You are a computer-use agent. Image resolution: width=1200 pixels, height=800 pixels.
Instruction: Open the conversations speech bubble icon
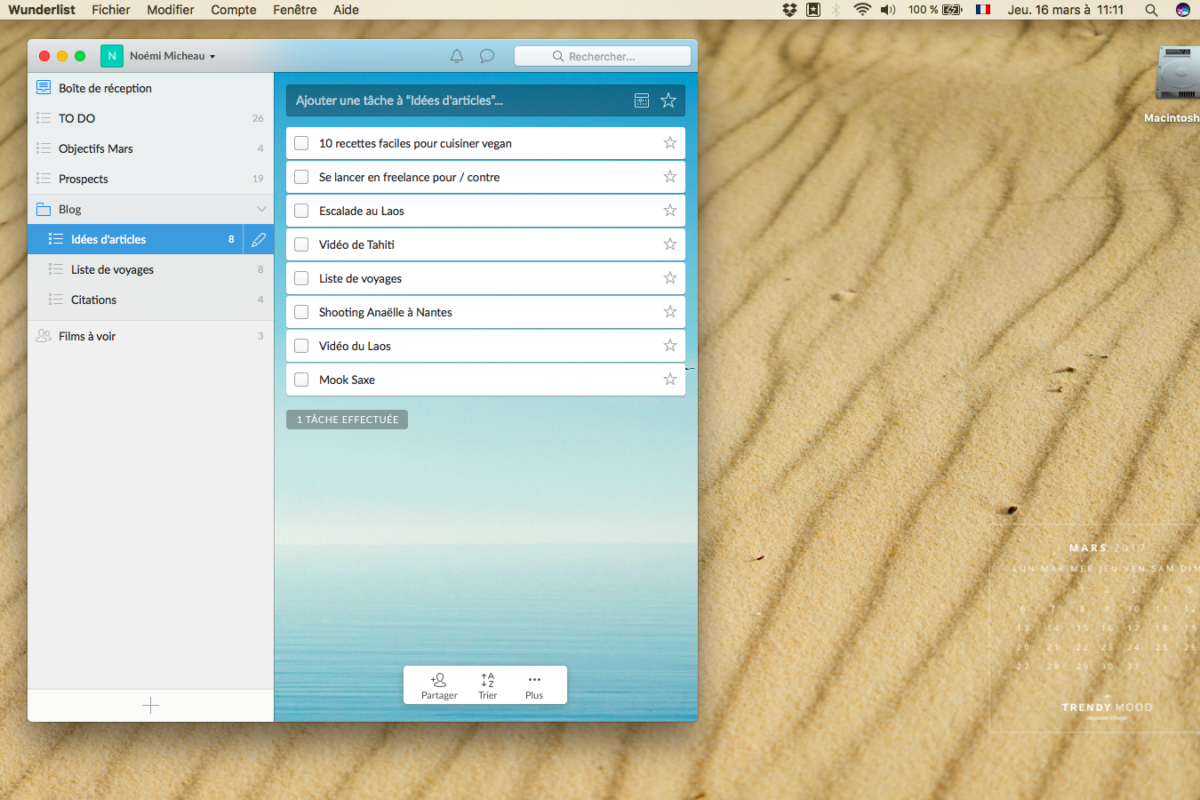click(x=487, y=56)
